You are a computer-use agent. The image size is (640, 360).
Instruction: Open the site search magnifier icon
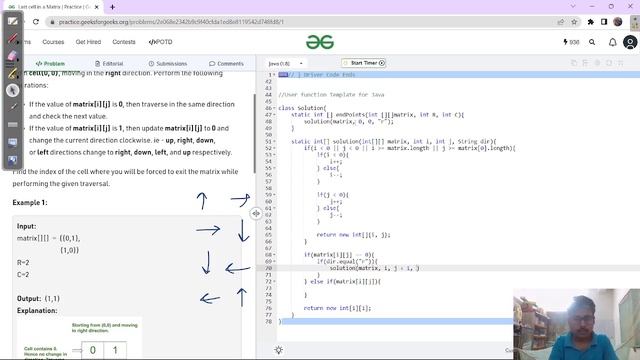tap(592, 42)
